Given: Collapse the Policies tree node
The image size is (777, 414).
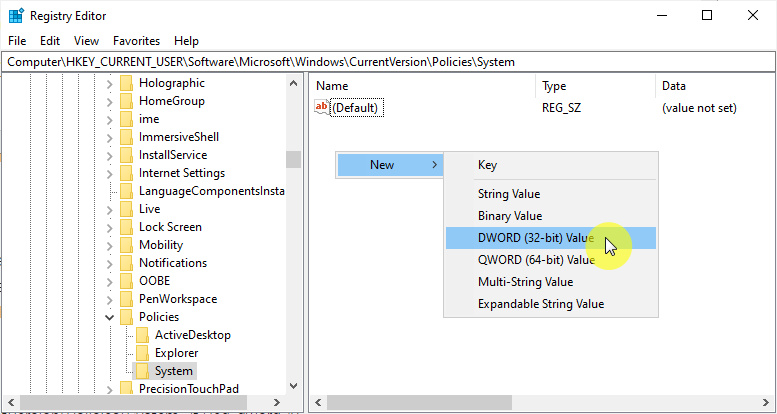Looking at the screenshot, I should tap(109, 317).
